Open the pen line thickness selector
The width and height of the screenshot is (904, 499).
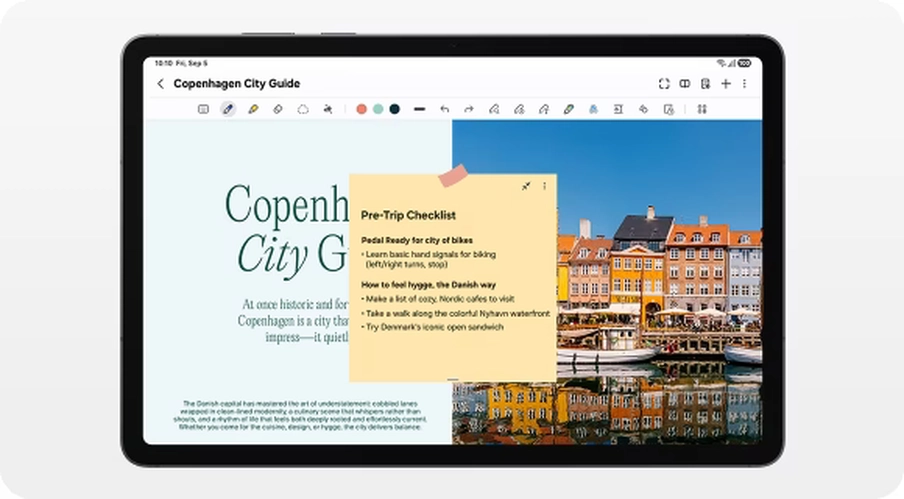(x=419, y=109)
